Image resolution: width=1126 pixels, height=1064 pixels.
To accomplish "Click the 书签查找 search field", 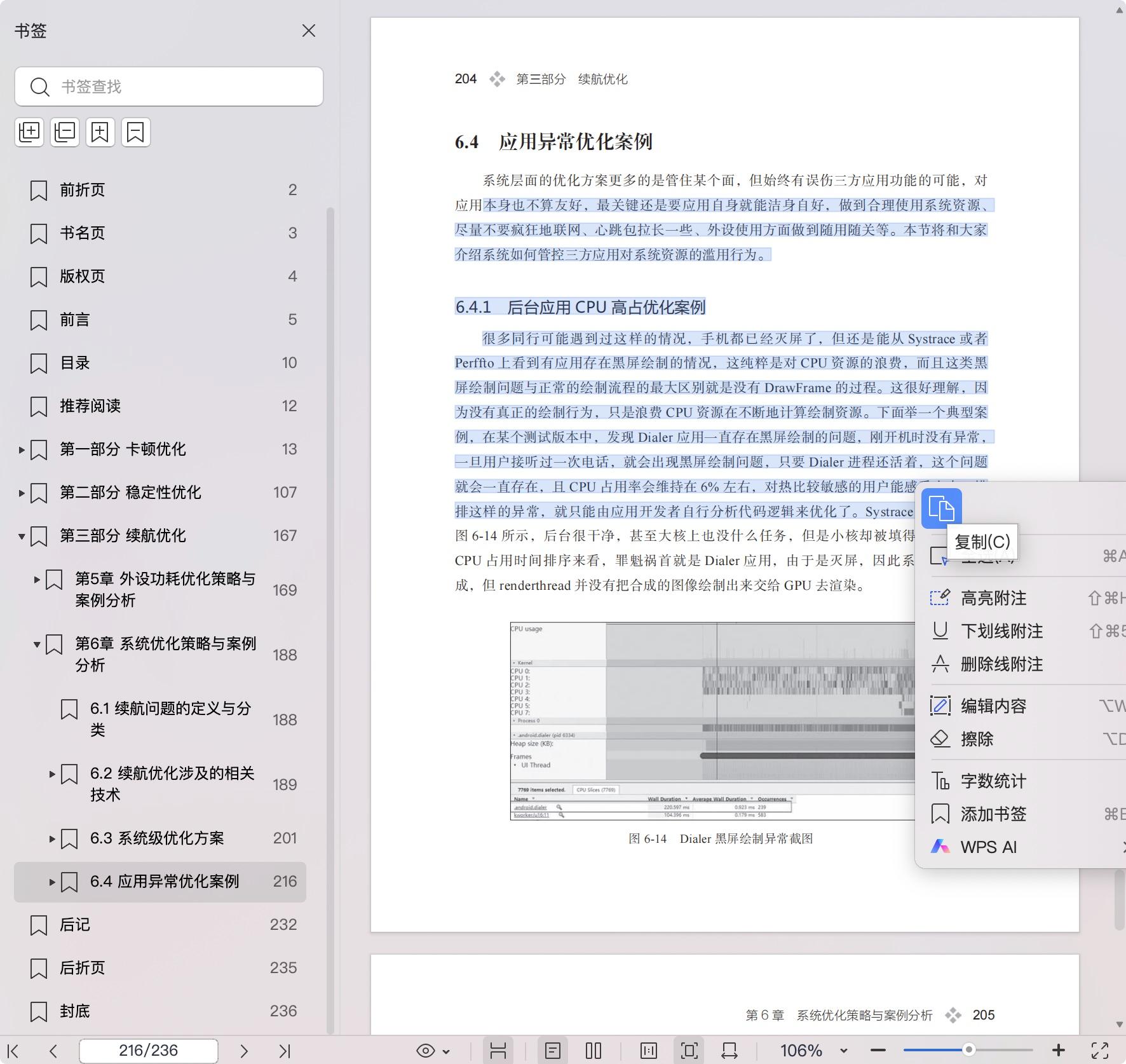I will tap(178, 86).
